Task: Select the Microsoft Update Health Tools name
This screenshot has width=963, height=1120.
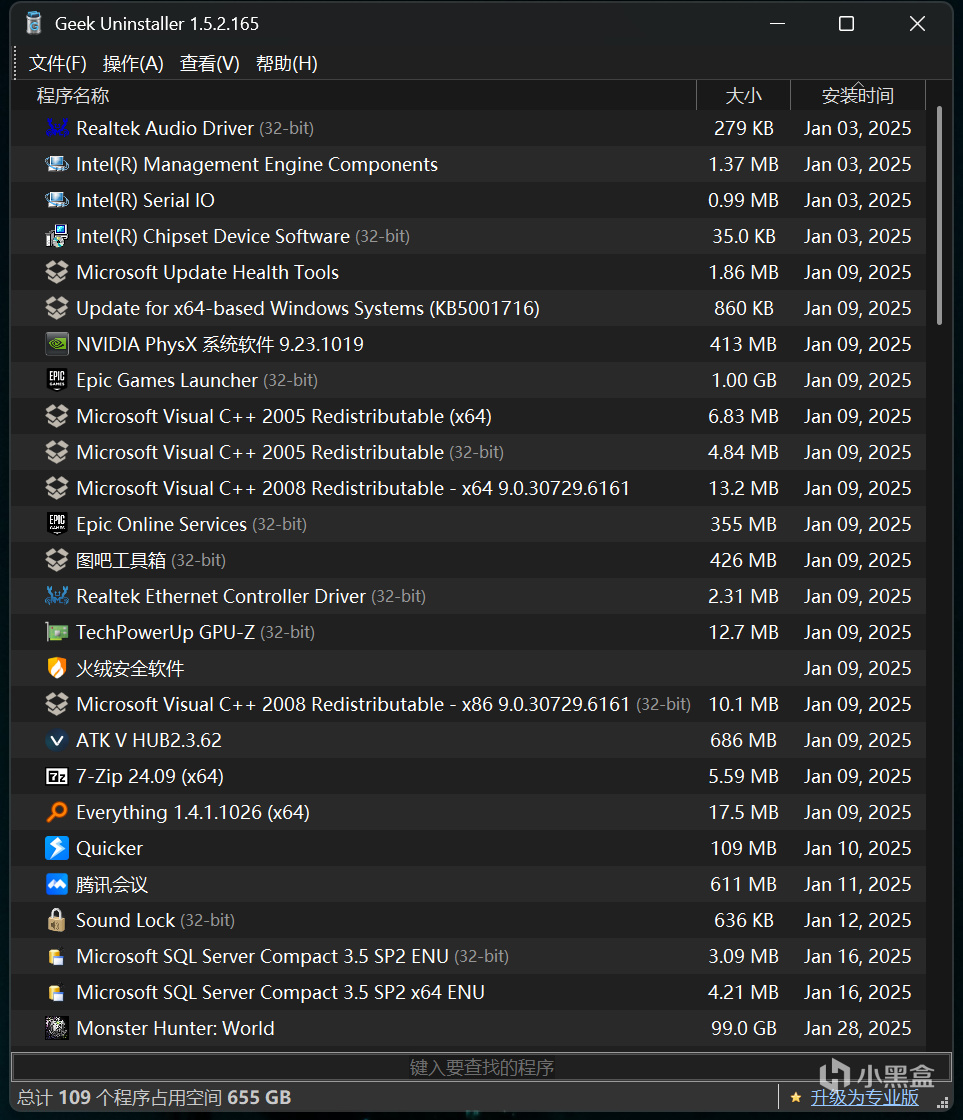Action: (207, 272)
